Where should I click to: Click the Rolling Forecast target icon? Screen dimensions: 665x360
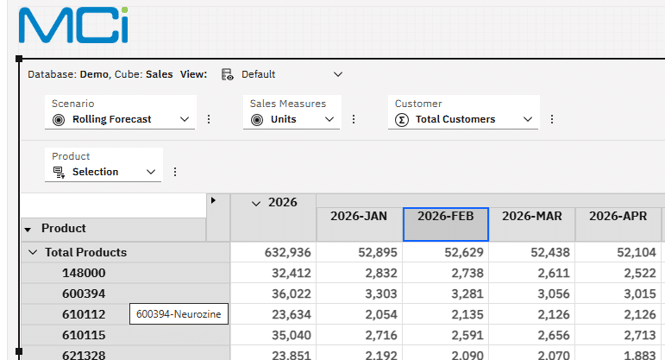(x=59, y=120)
